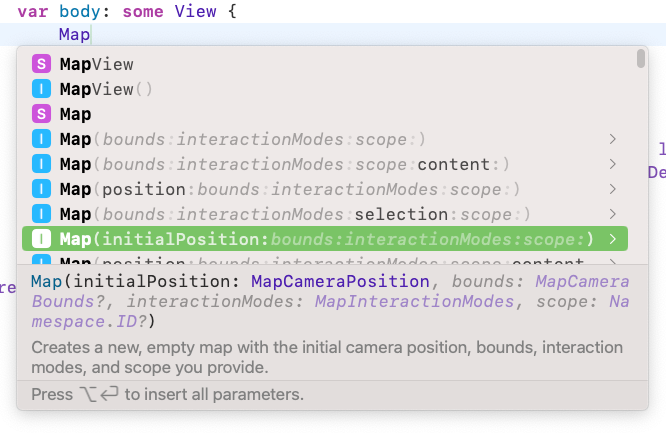Select MapView() completion suggestion
This screenshot has height=434, width=666.
(x=105, y=89)
